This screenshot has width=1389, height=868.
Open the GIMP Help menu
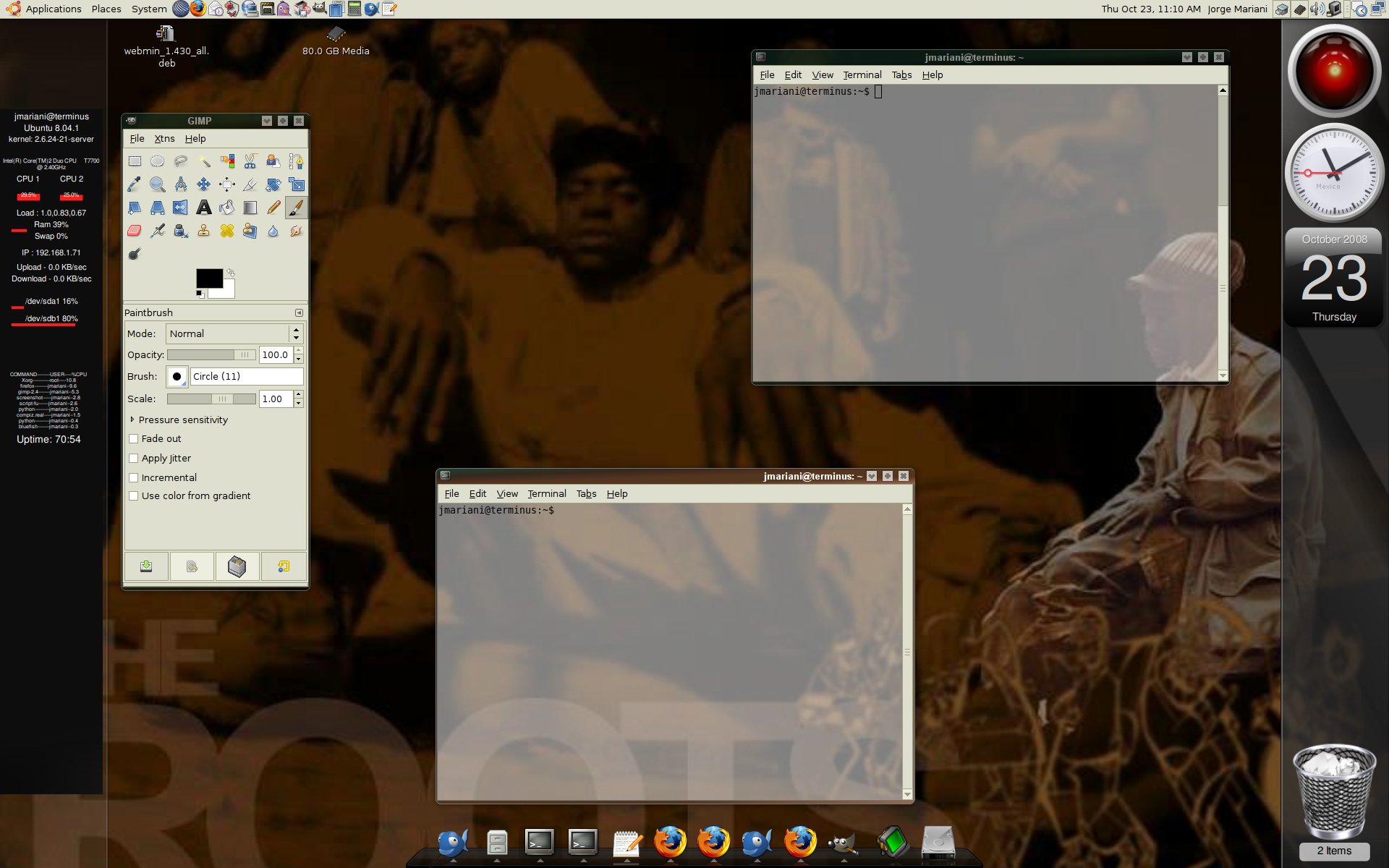(x=195, y=138)
